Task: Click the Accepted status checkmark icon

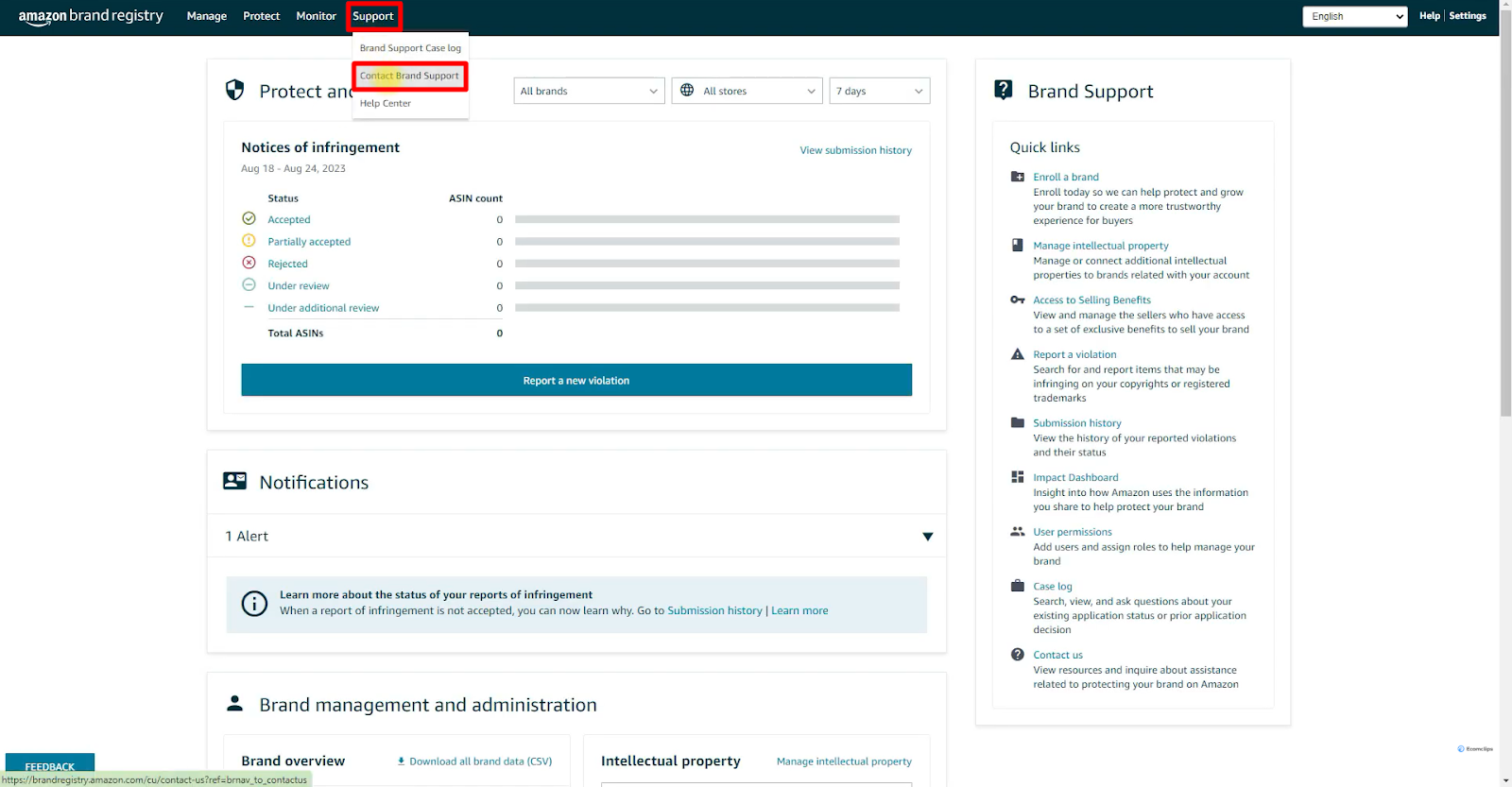Action: click(x=249, y=218)
